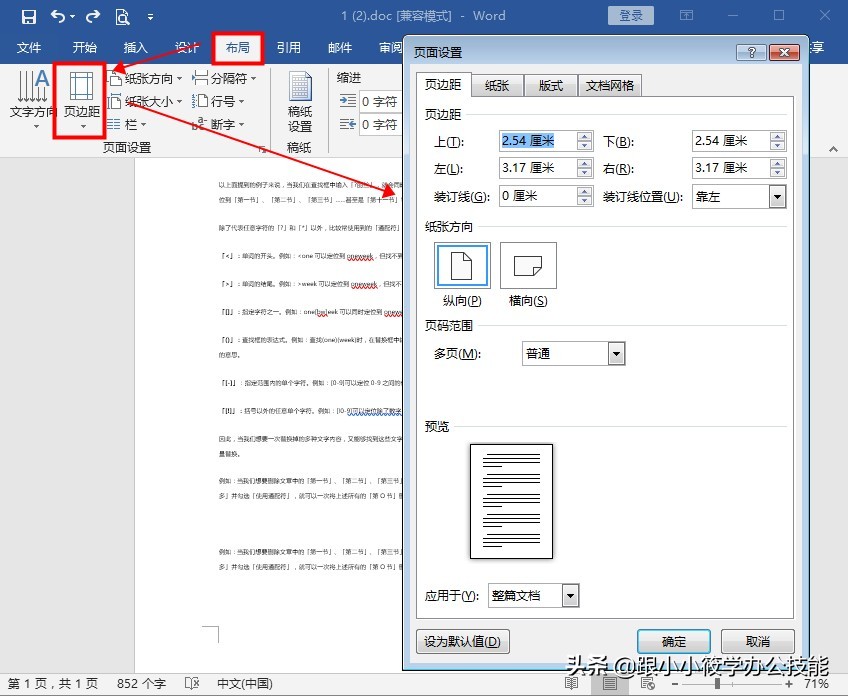Screen dimensions: 848x696
Task: Switch to print layout view icon
Action: [610, 684]
